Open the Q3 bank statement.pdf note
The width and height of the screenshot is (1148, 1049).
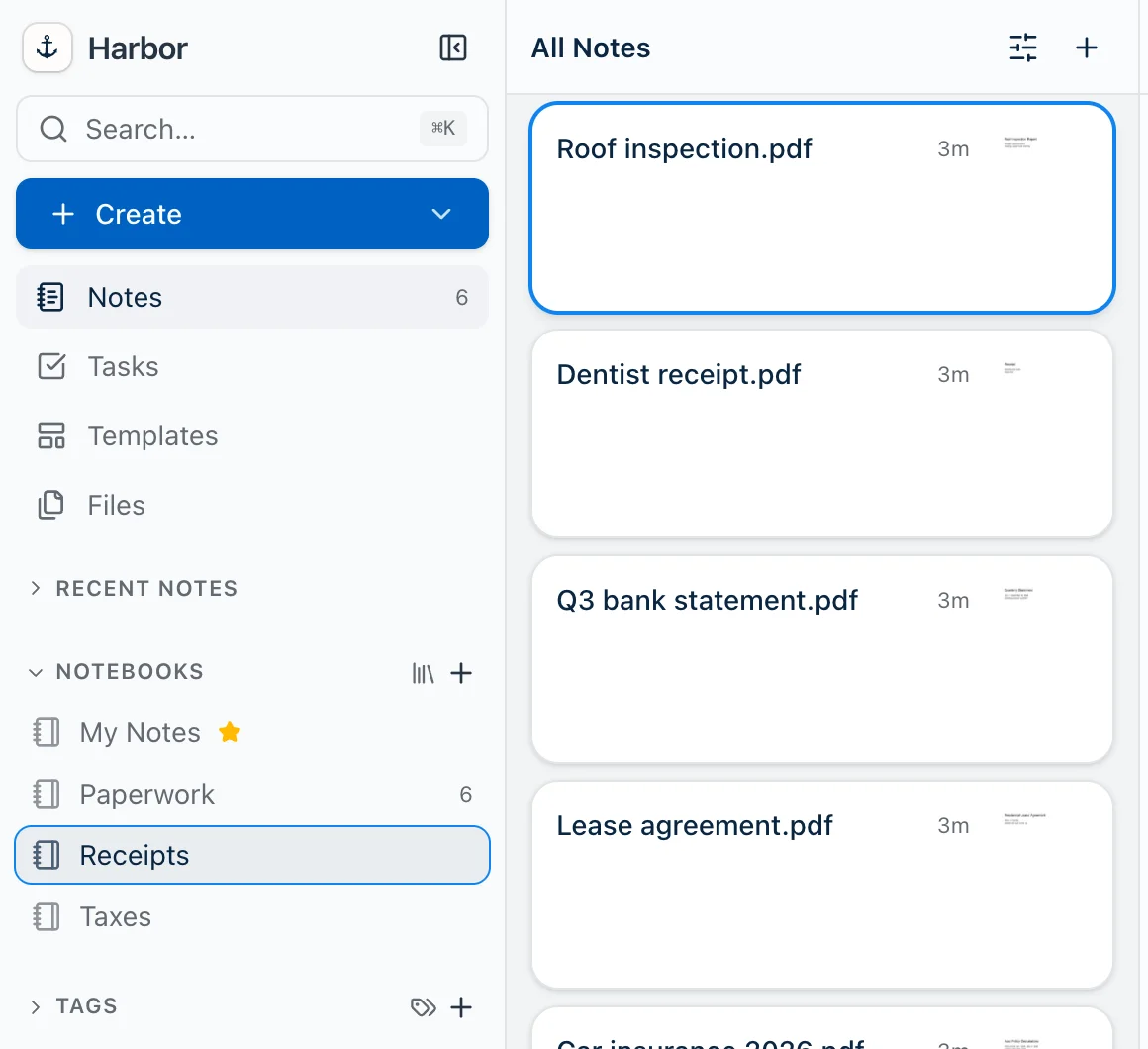coord(822,659)
